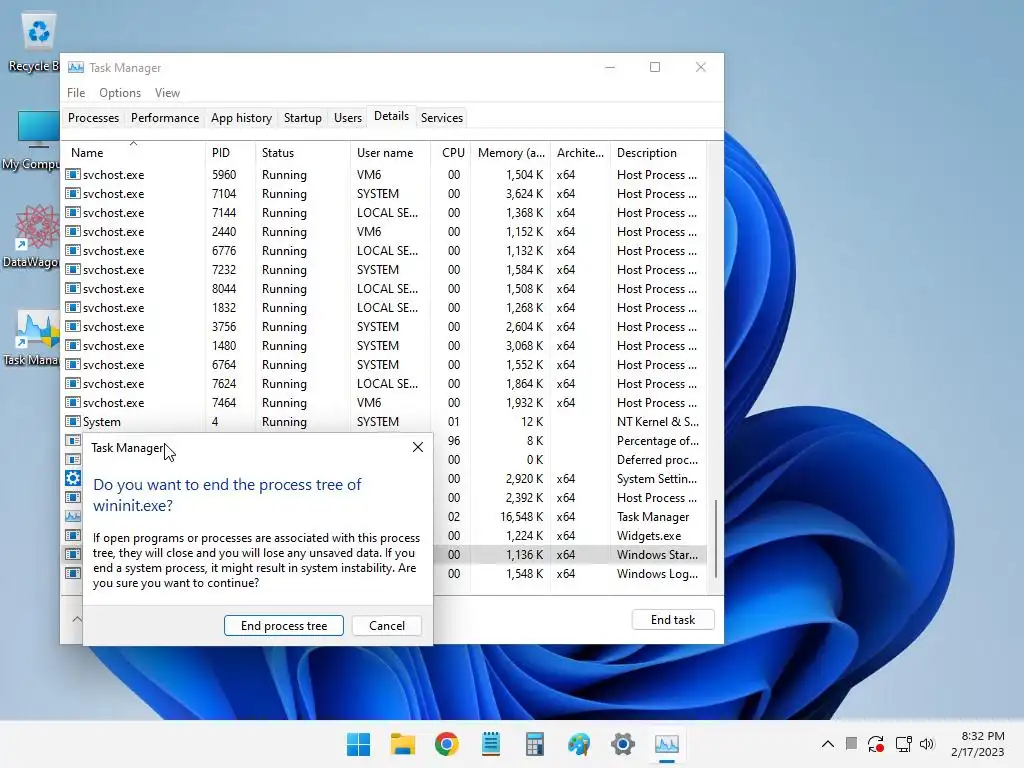This screenshot has height=768, width=1024.
Task: Click the End task button
Action: tap(673, 620)
